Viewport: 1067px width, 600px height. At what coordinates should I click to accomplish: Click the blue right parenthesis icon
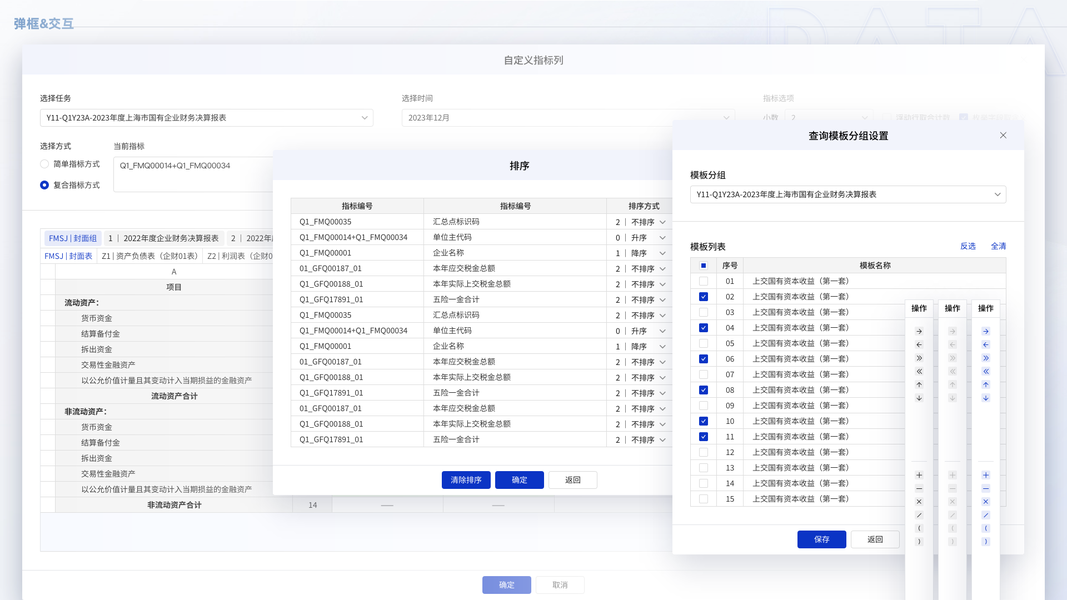pyautogui.click(x=985, y=541)
